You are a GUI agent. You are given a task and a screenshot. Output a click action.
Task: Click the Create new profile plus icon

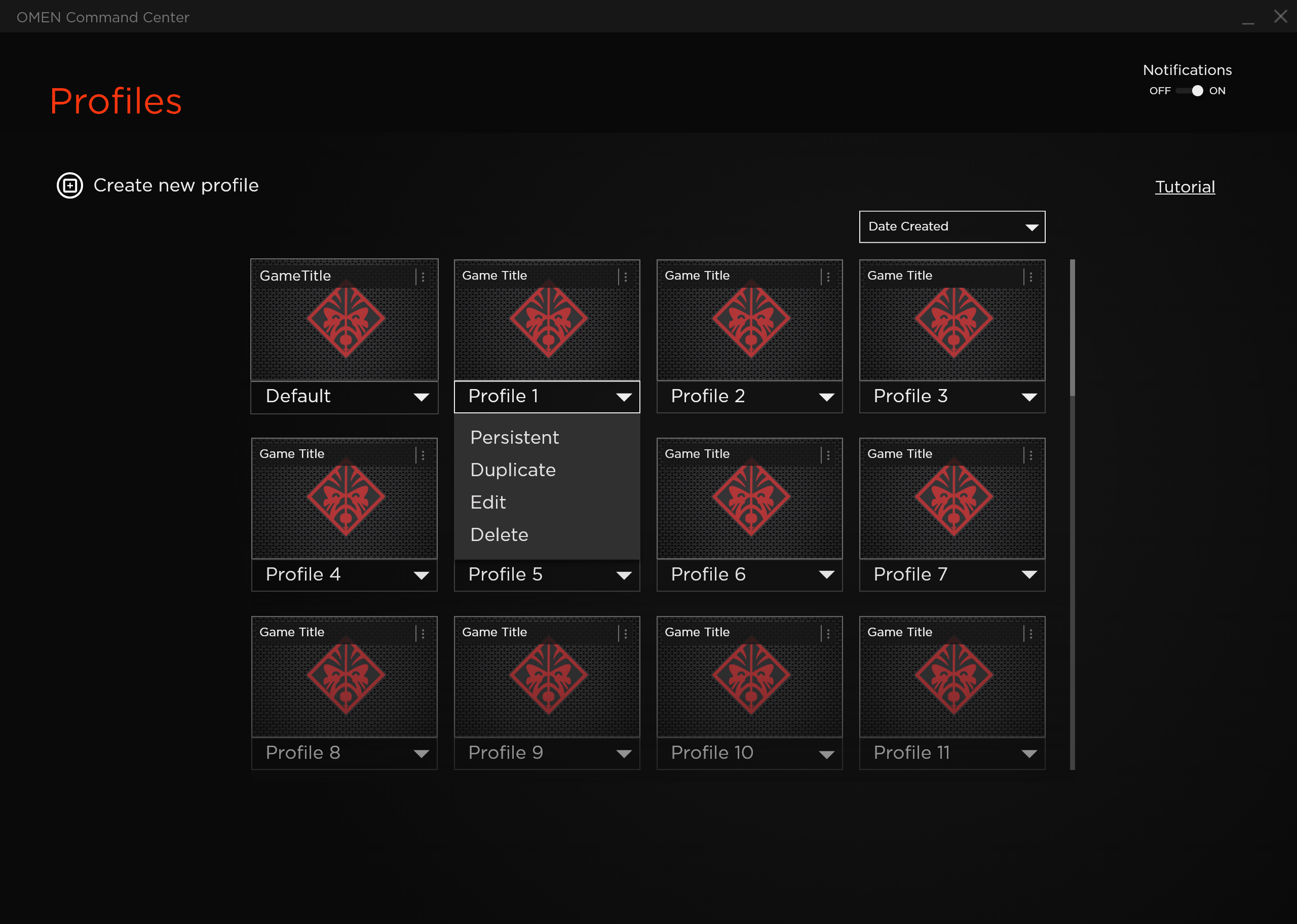[x=70, y=185]
